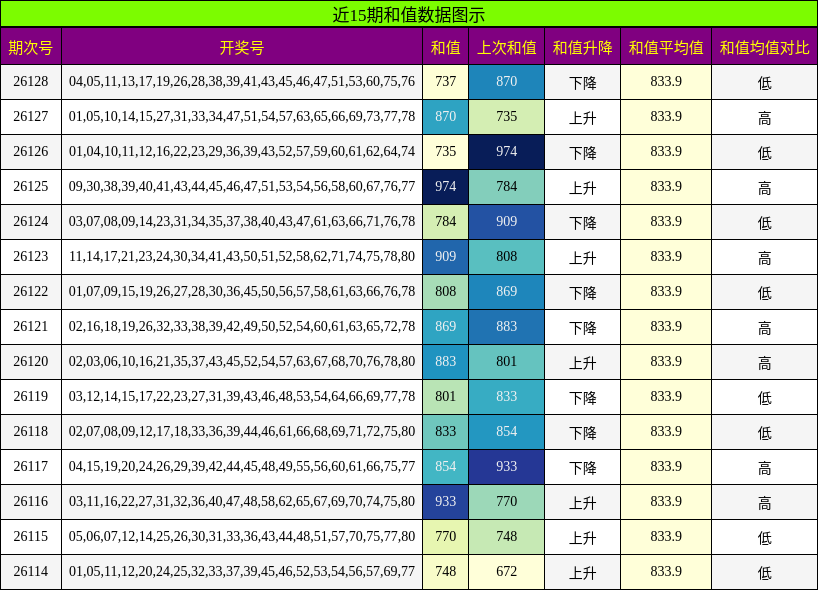Click the sum value 909 in row 26123
818x590 pixels.
point(446,256)
